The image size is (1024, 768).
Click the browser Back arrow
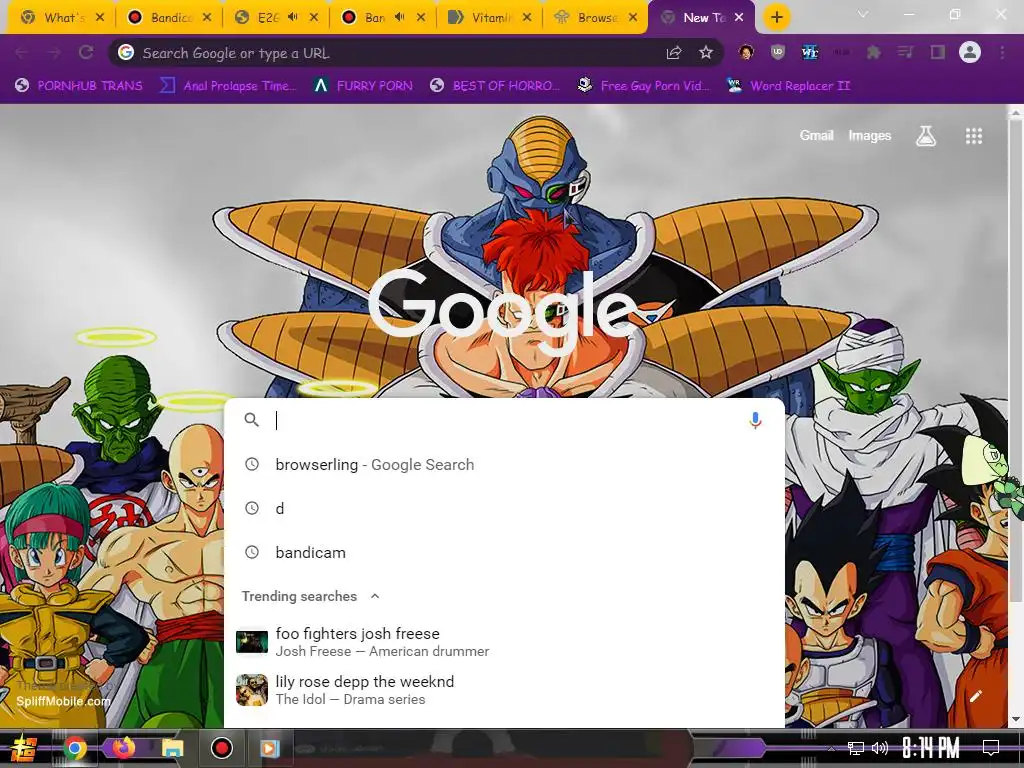[22, 53]
